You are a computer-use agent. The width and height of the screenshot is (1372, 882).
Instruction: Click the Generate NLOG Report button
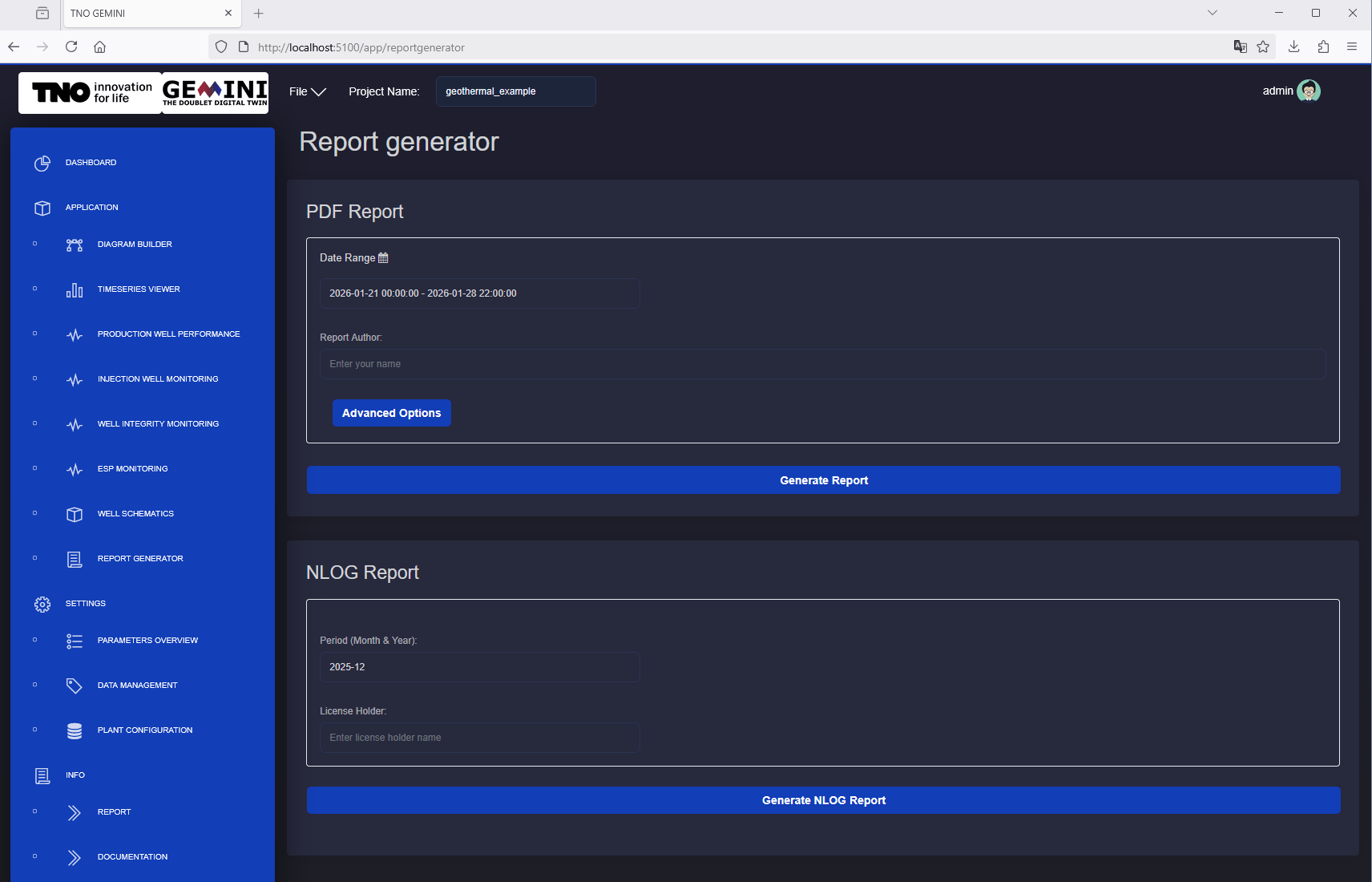[823, 800]
